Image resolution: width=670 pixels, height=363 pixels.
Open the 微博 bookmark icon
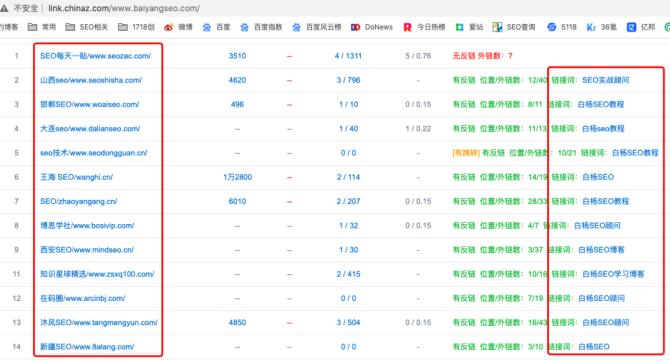pos(168,27)
